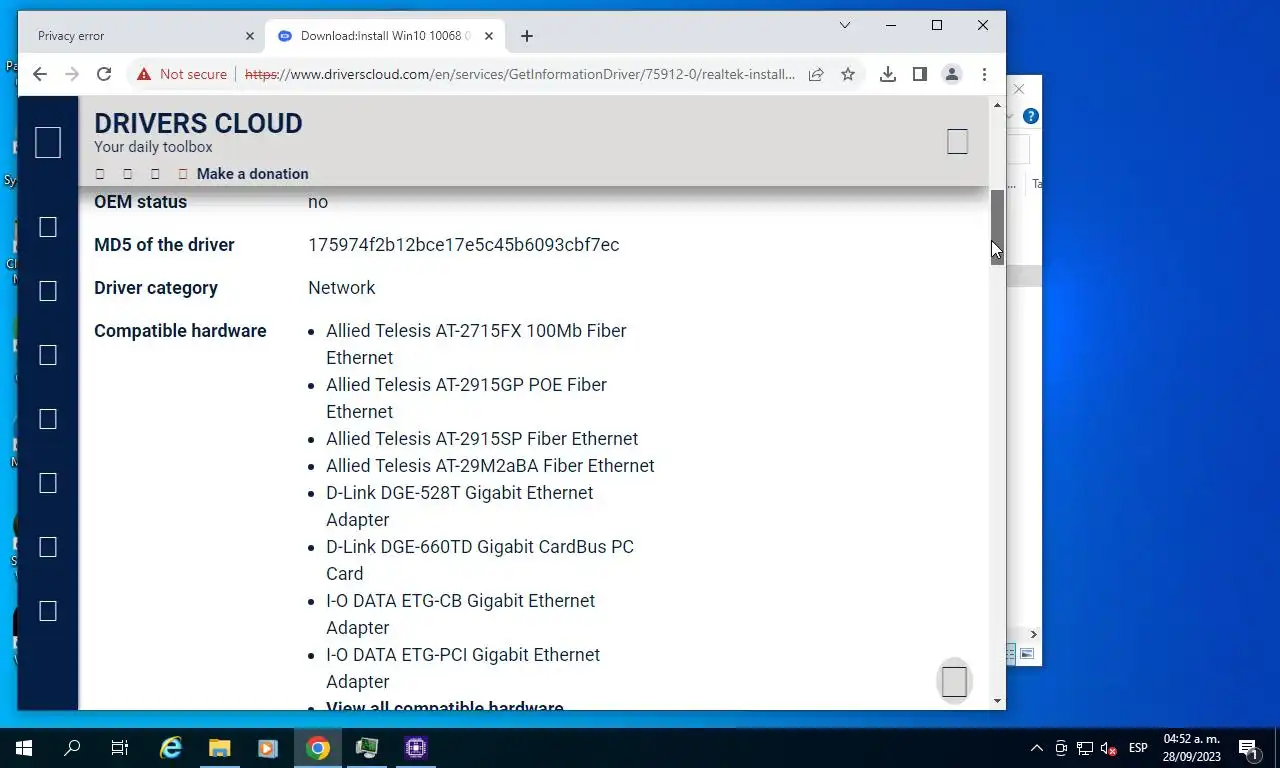The image size is (1280, 768).
Task: Focus the driverscloud.com address bar
Action: (520, 74)
